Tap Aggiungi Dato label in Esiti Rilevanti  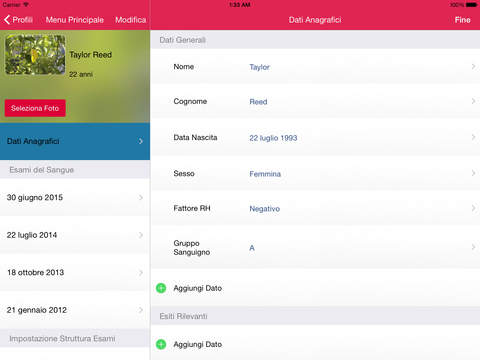pos(198,344)
